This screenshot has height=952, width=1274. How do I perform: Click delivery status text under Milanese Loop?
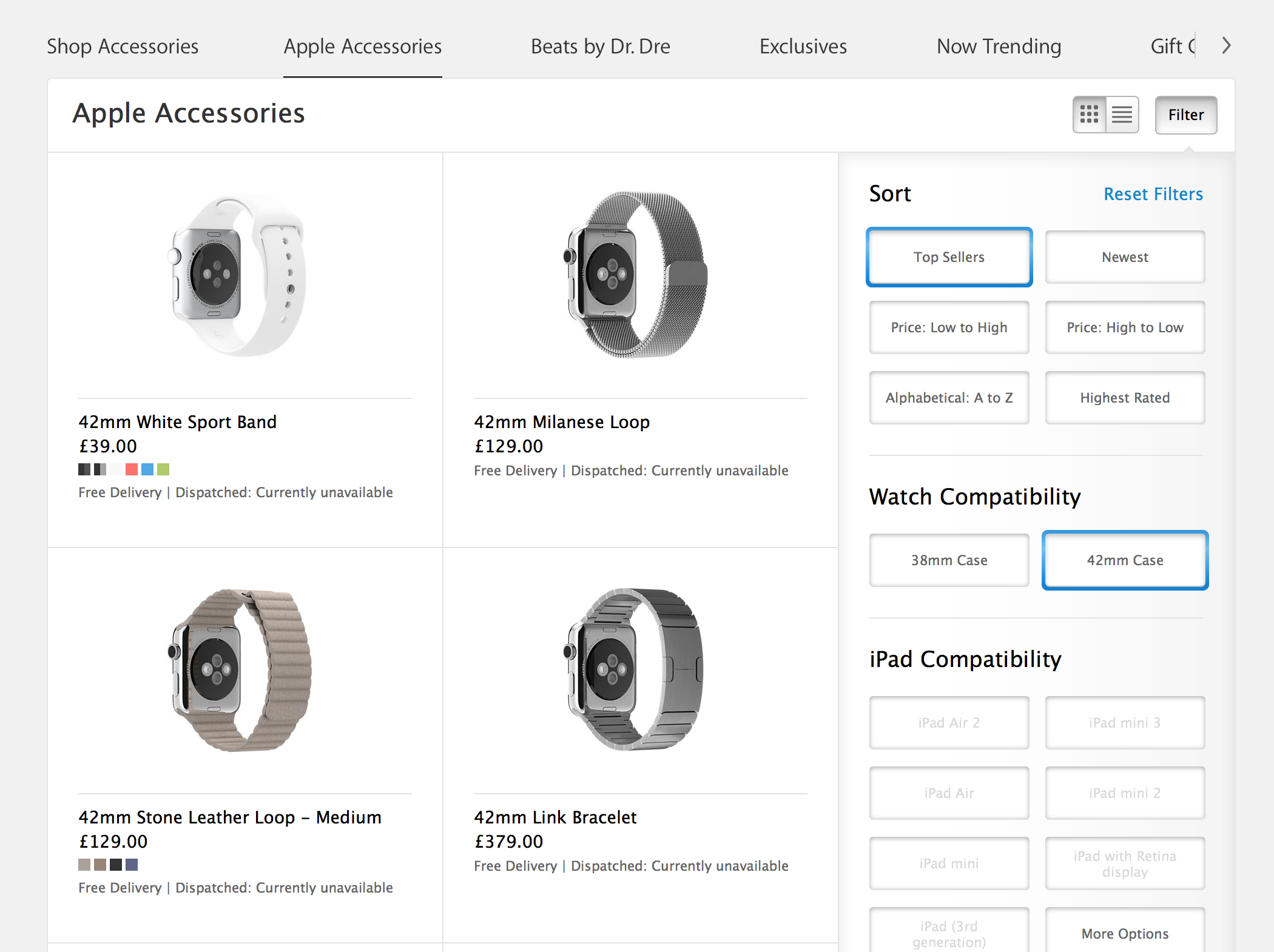(631, 471)
